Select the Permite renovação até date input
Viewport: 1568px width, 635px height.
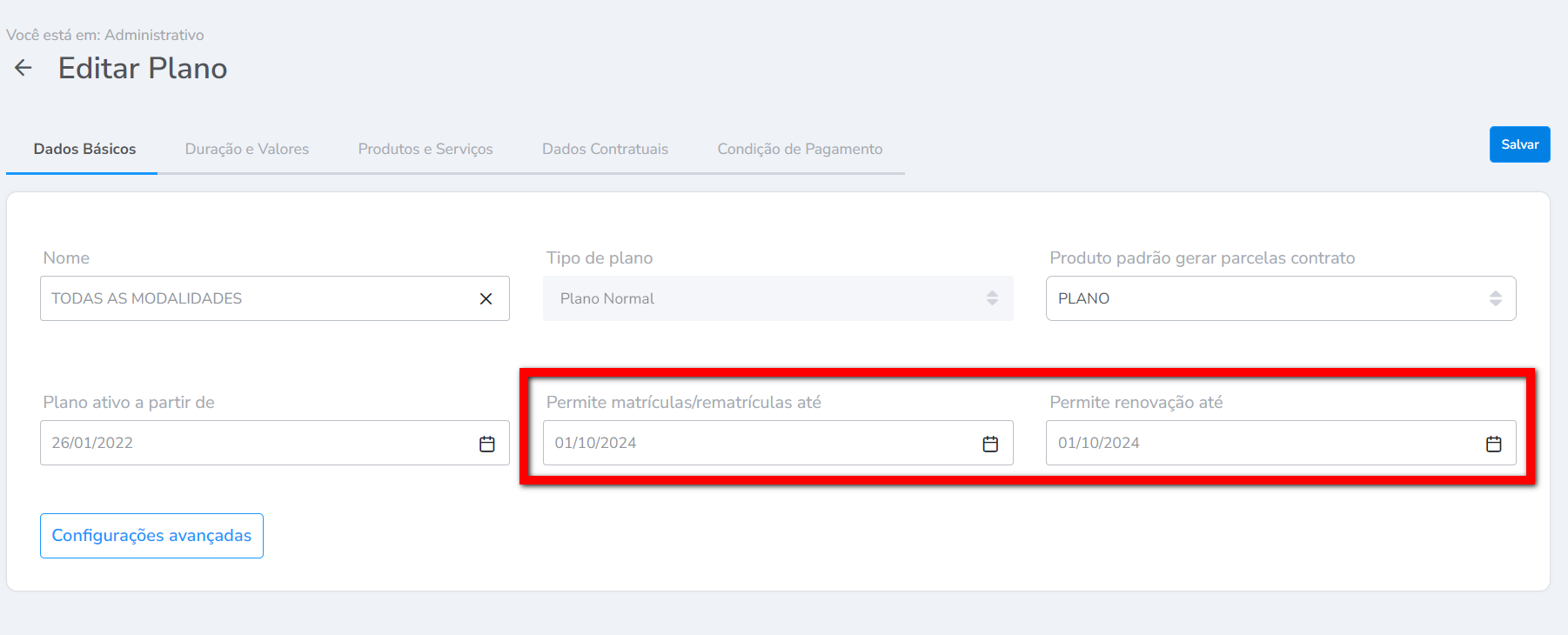[1262, 443]
